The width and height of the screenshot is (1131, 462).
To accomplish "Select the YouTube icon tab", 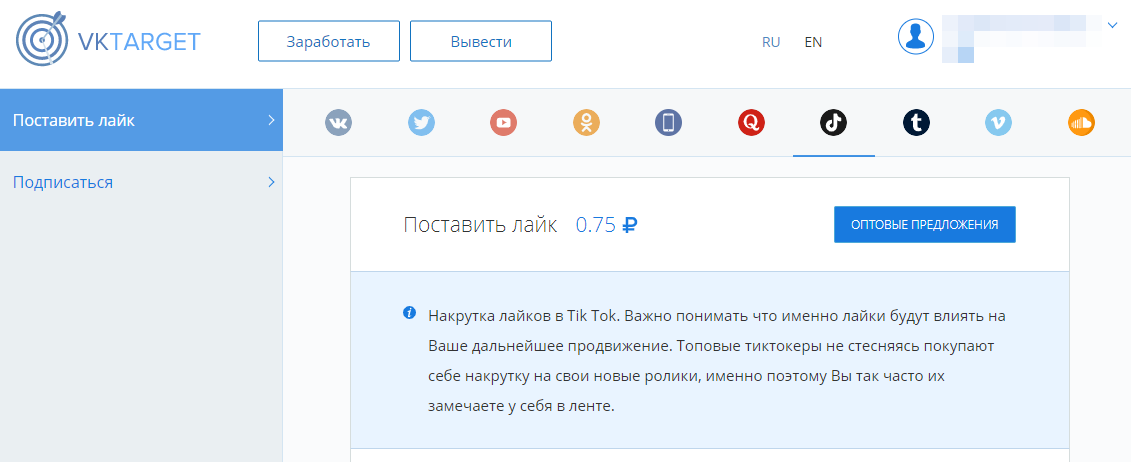I will (x=503, y=123).
